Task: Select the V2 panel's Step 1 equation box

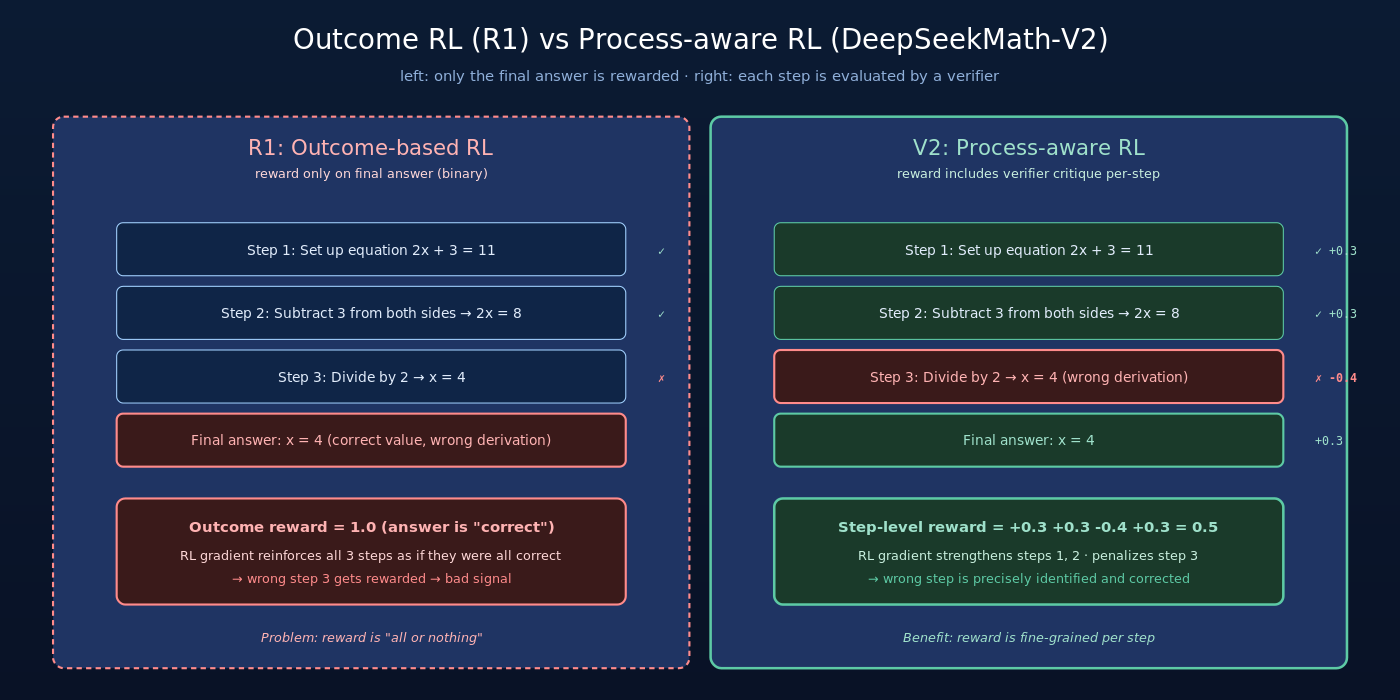Action: tap(1028, 249)
